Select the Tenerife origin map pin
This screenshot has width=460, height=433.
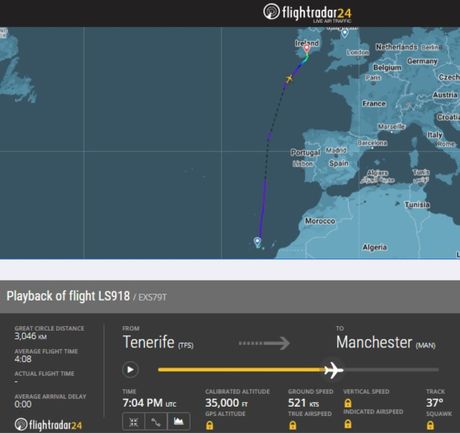pos(257,241)
